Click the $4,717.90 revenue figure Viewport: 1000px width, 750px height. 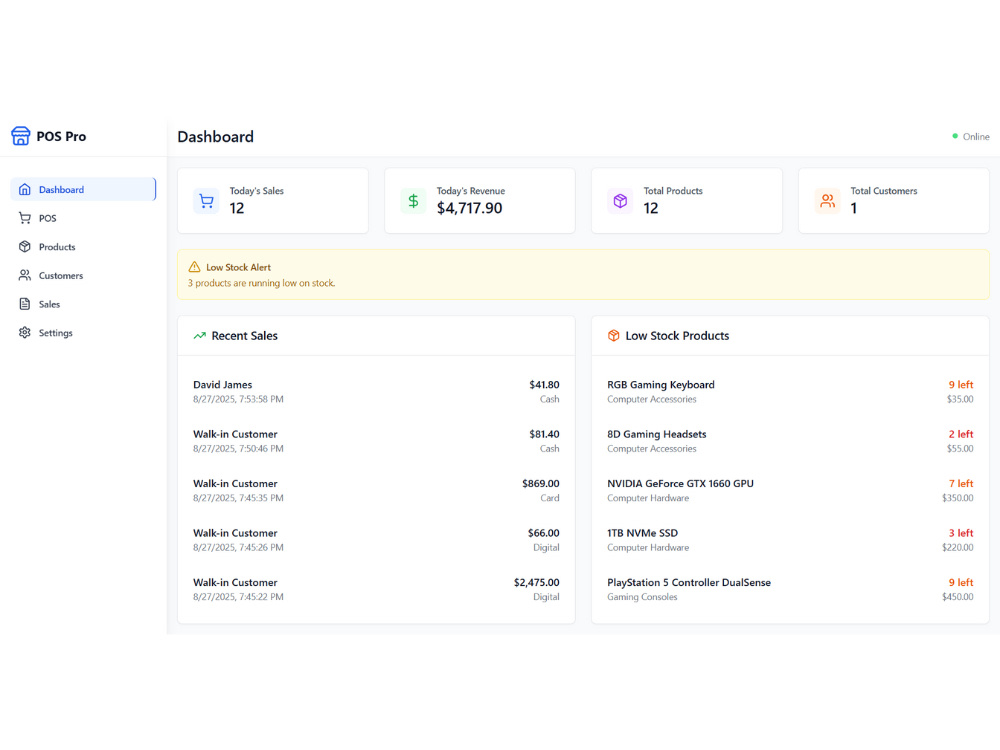coord(469,209)
